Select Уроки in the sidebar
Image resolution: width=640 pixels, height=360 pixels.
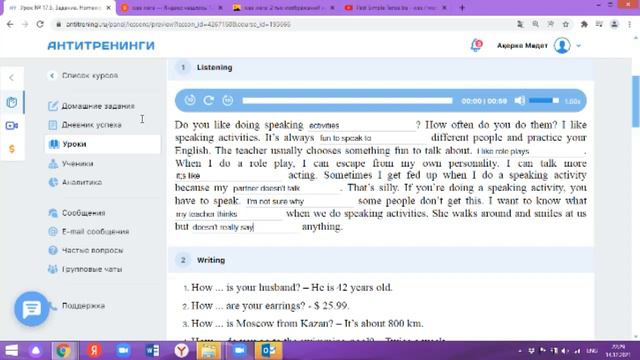tap(102, 144)
